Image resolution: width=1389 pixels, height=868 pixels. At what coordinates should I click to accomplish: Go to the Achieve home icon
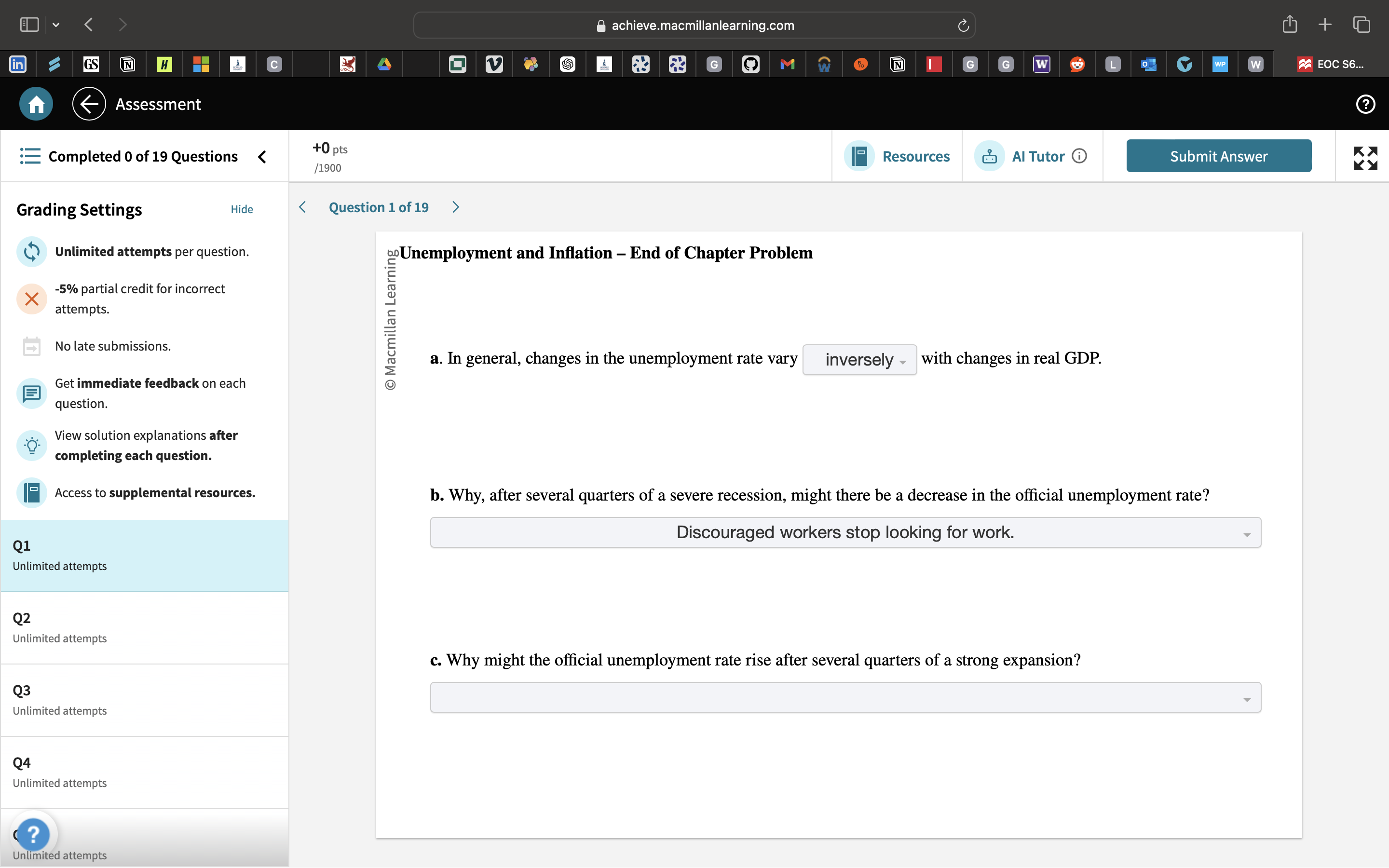(x=36, y=104)
